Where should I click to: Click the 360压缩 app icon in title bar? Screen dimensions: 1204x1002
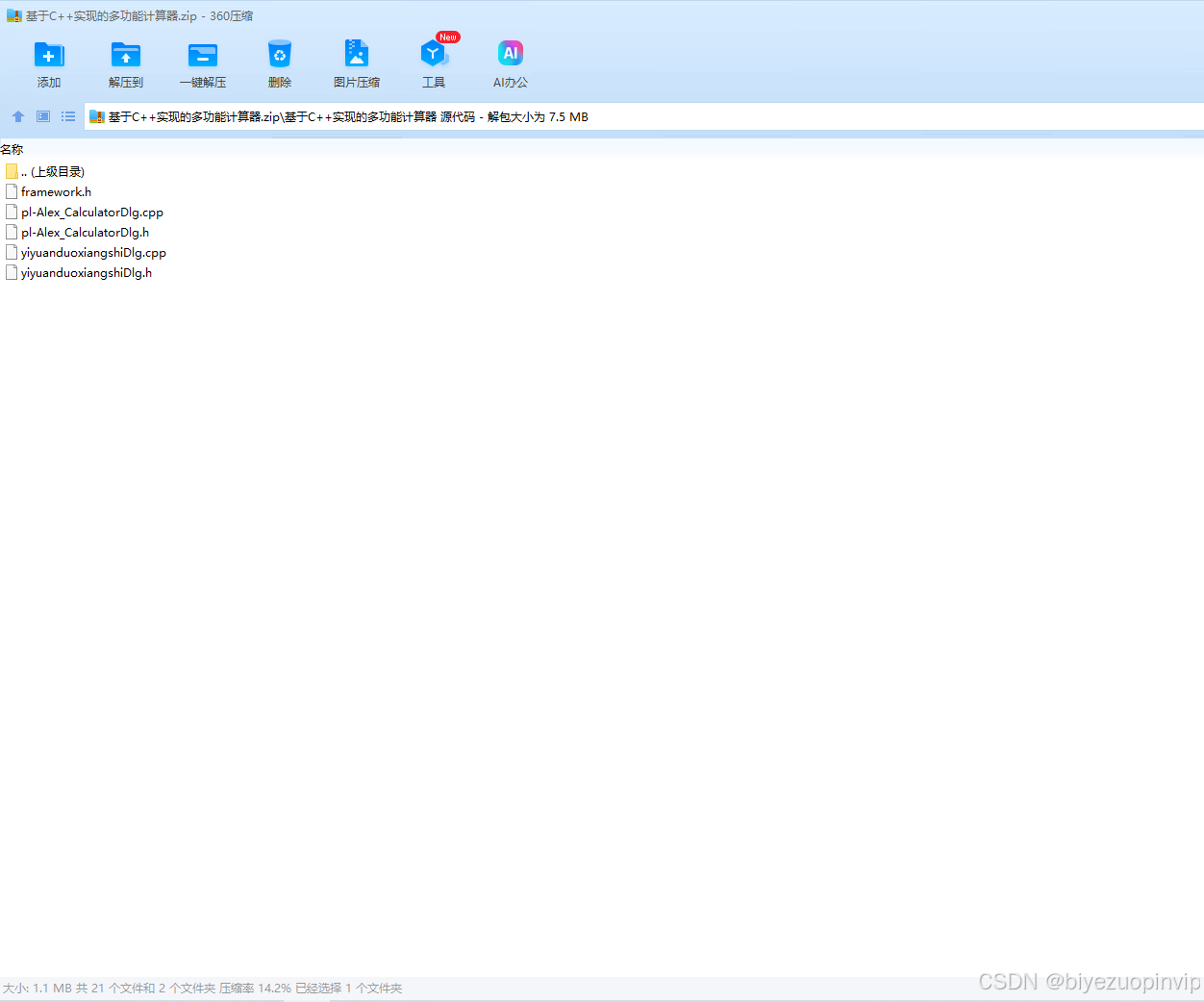click(x=14, y=15)
